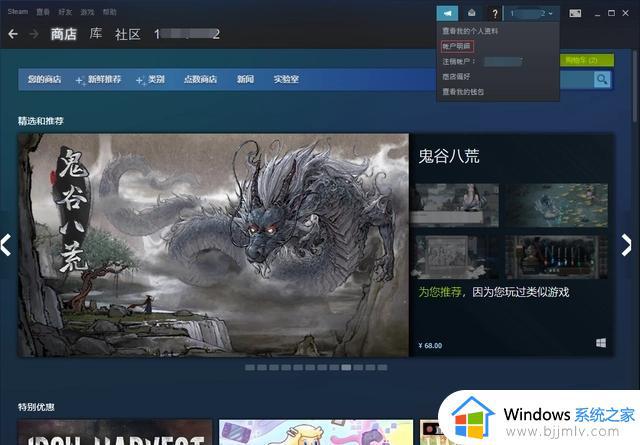
Task: Click the store page vertical scrollbar
Action: pos(636,86)
